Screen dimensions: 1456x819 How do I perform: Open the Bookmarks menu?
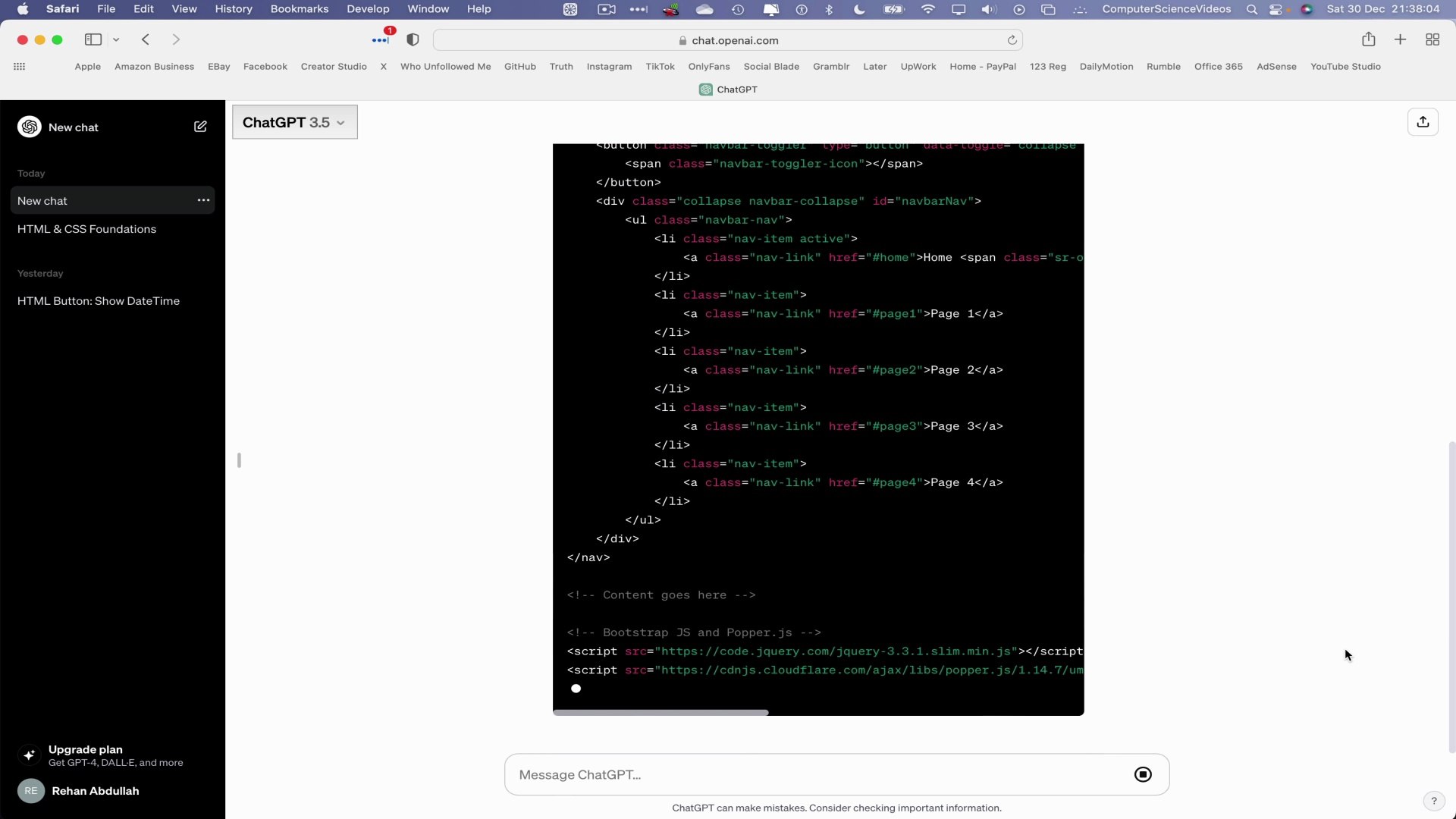(300, 9)
